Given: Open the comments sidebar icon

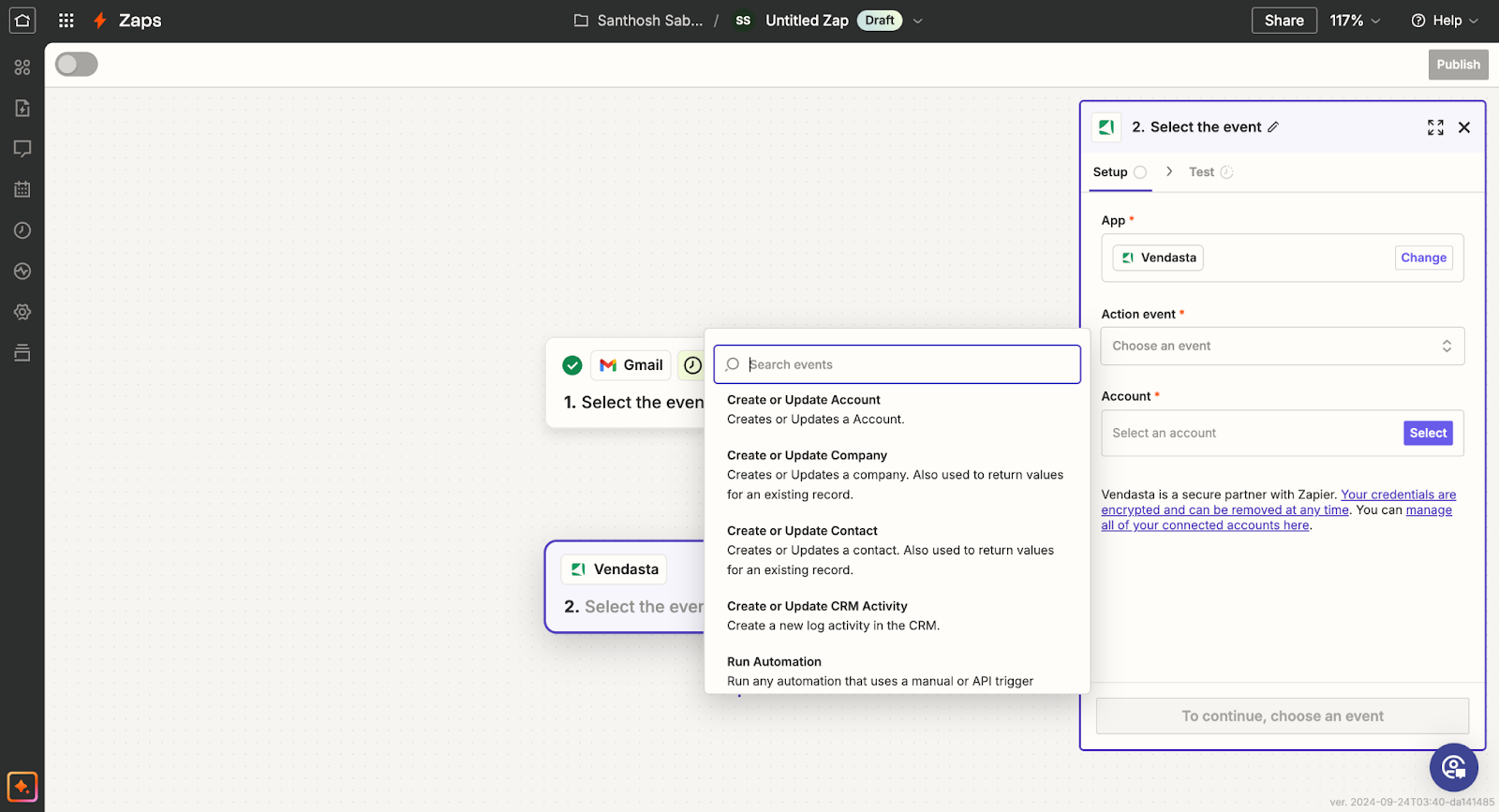Looking at the screenshot, I should (22, 149).
